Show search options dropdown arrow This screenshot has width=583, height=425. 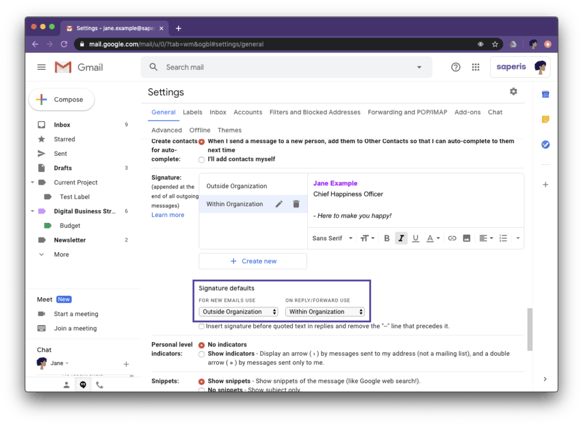pos(419,67)
